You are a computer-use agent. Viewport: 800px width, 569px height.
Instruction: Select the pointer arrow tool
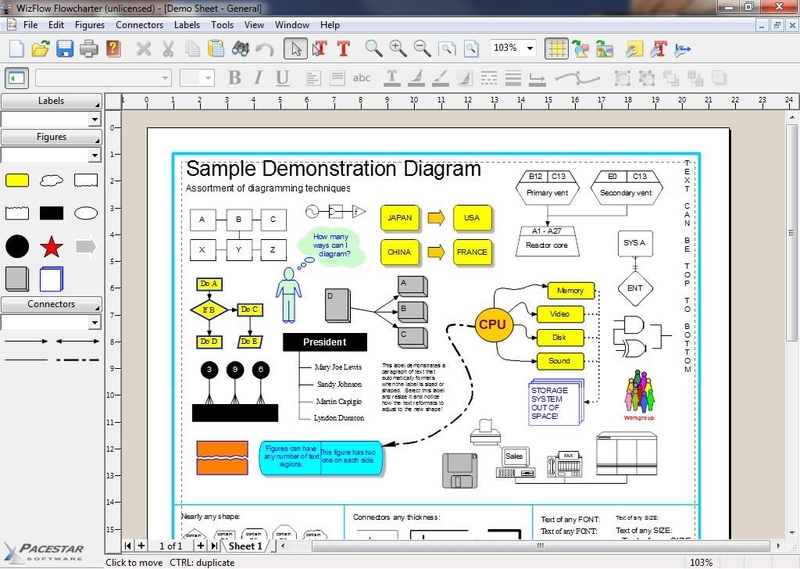point(296,49)
